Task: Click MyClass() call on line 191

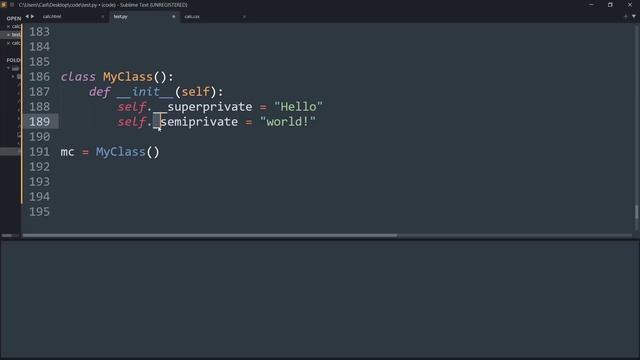Action: 128,152
